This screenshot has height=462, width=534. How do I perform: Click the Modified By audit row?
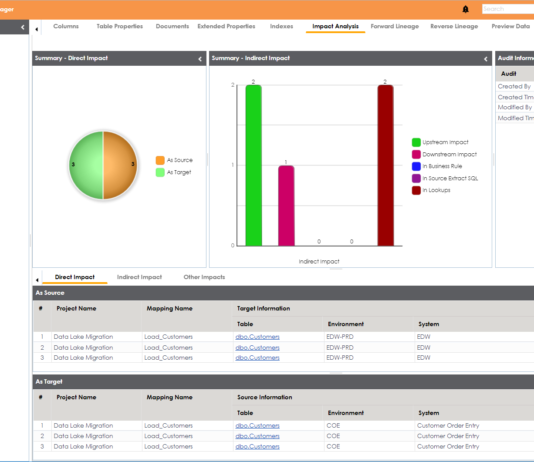point(515,108)
